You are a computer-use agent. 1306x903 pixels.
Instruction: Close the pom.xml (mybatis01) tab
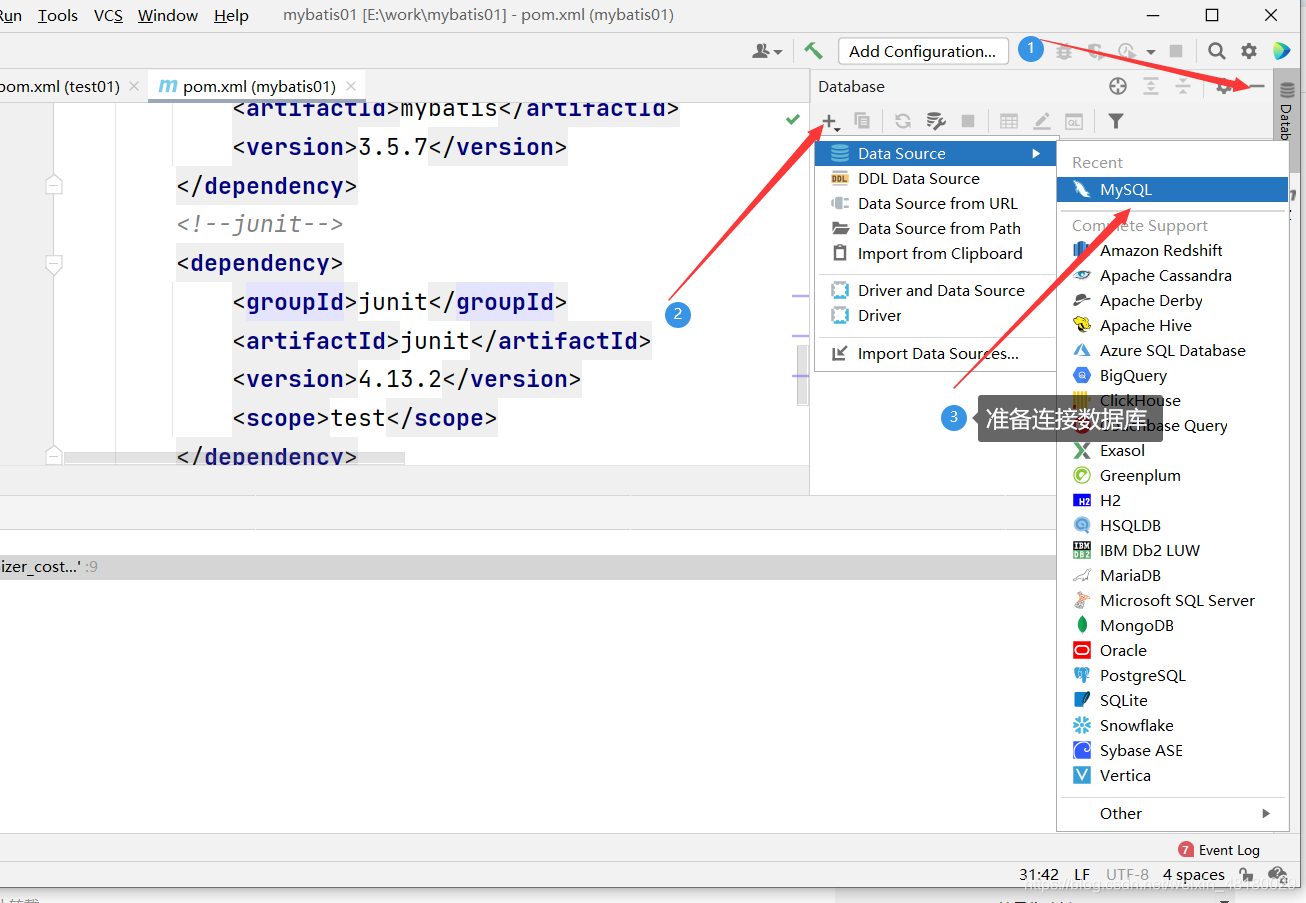(x=352, y=87)
